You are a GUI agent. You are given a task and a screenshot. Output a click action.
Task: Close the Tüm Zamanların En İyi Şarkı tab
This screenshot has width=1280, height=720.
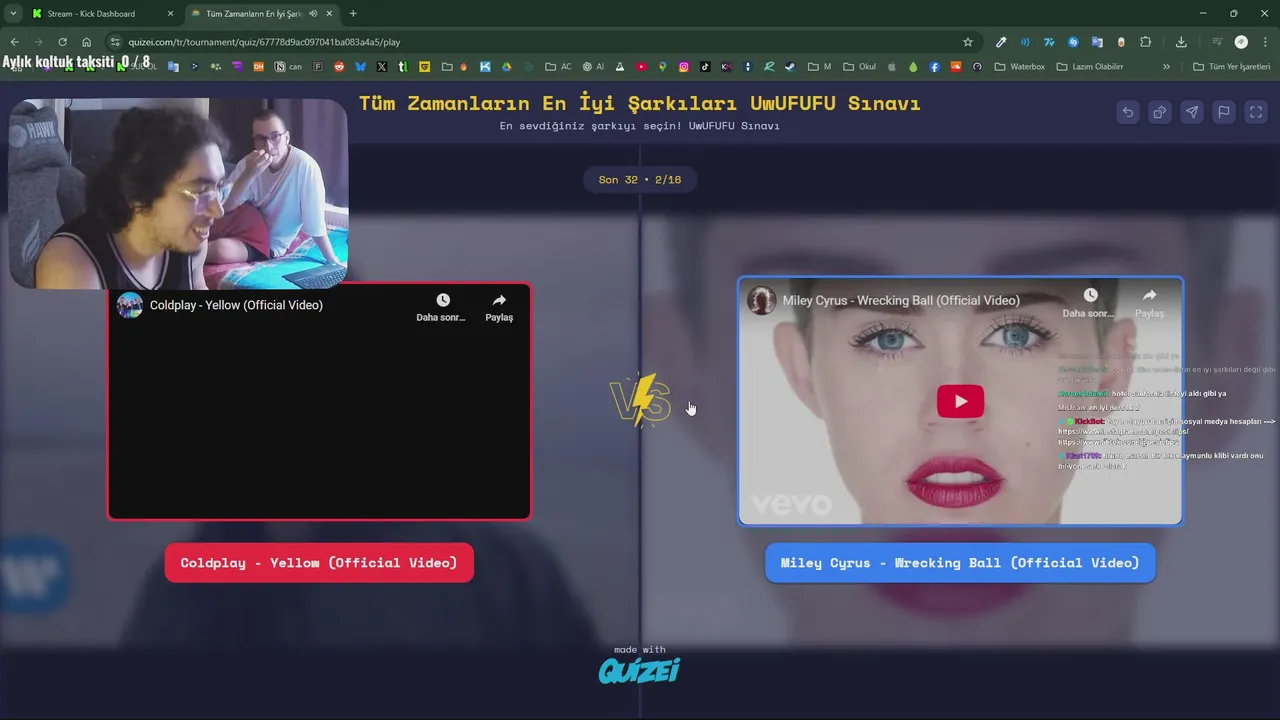click(x=329, y=14)
